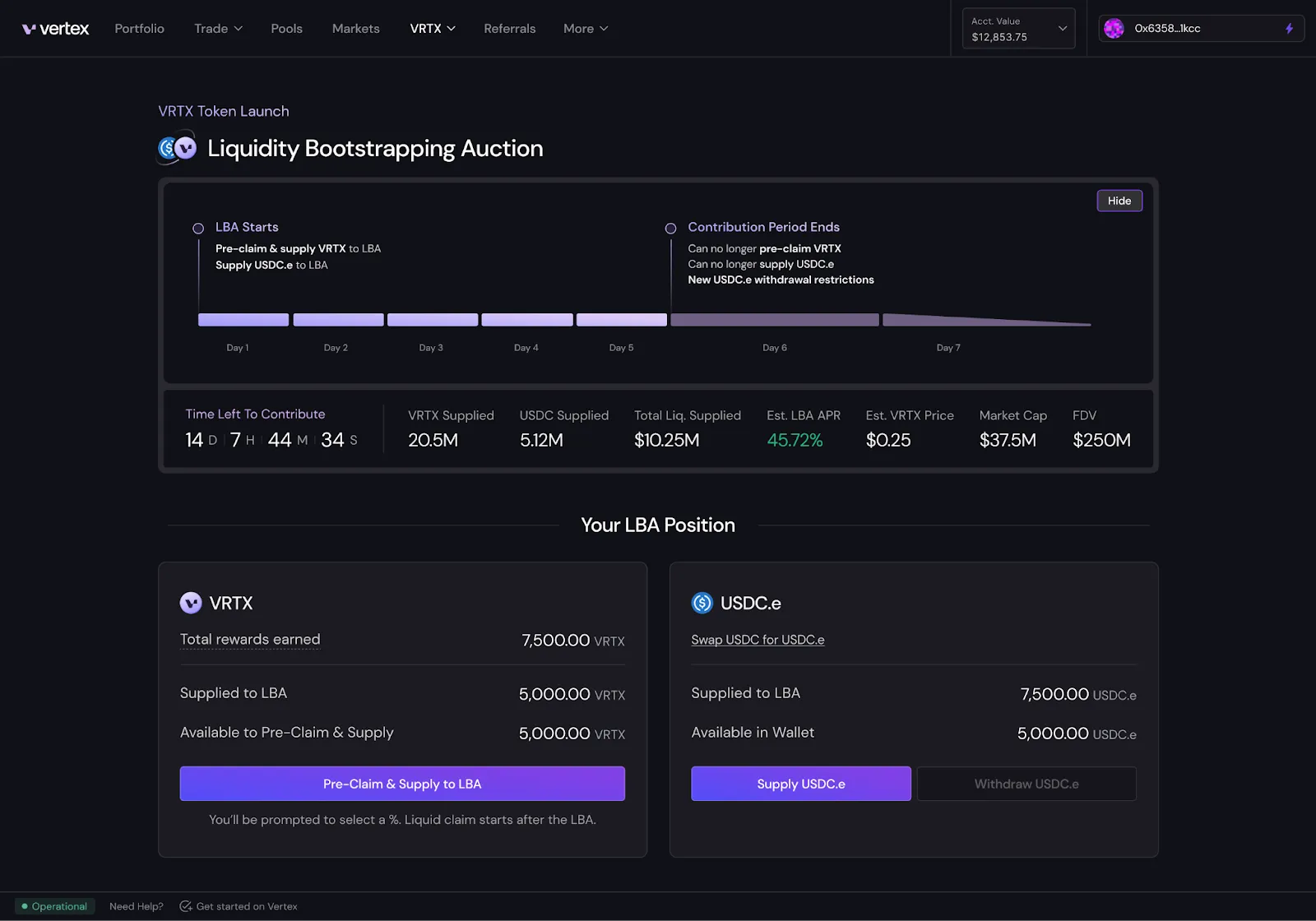Click the Day 5 progress bar segment
Screen dimensions: 1316x921
point(621,319)
